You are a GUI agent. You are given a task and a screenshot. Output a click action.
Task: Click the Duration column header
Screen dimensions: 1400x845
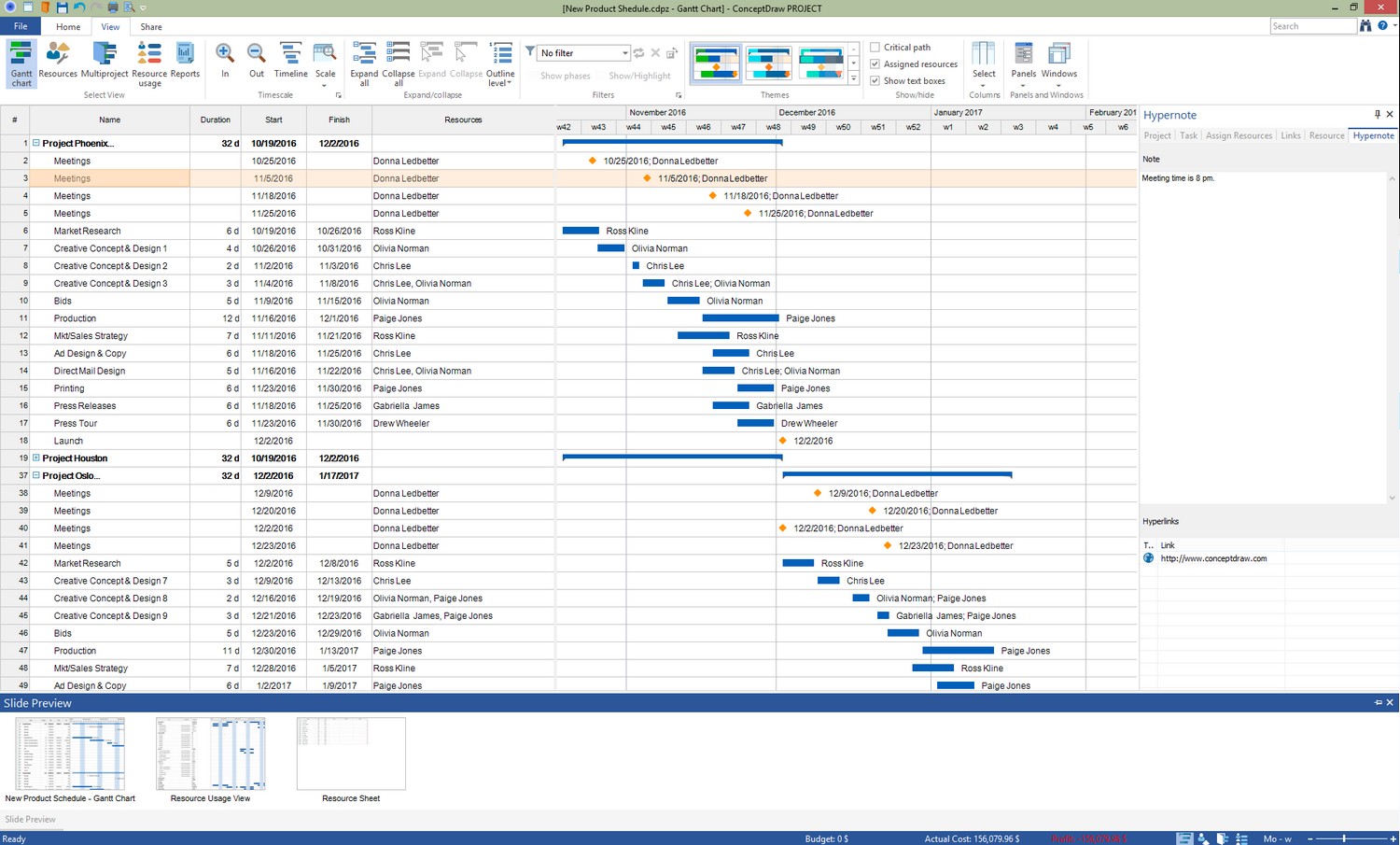[215, 120]
